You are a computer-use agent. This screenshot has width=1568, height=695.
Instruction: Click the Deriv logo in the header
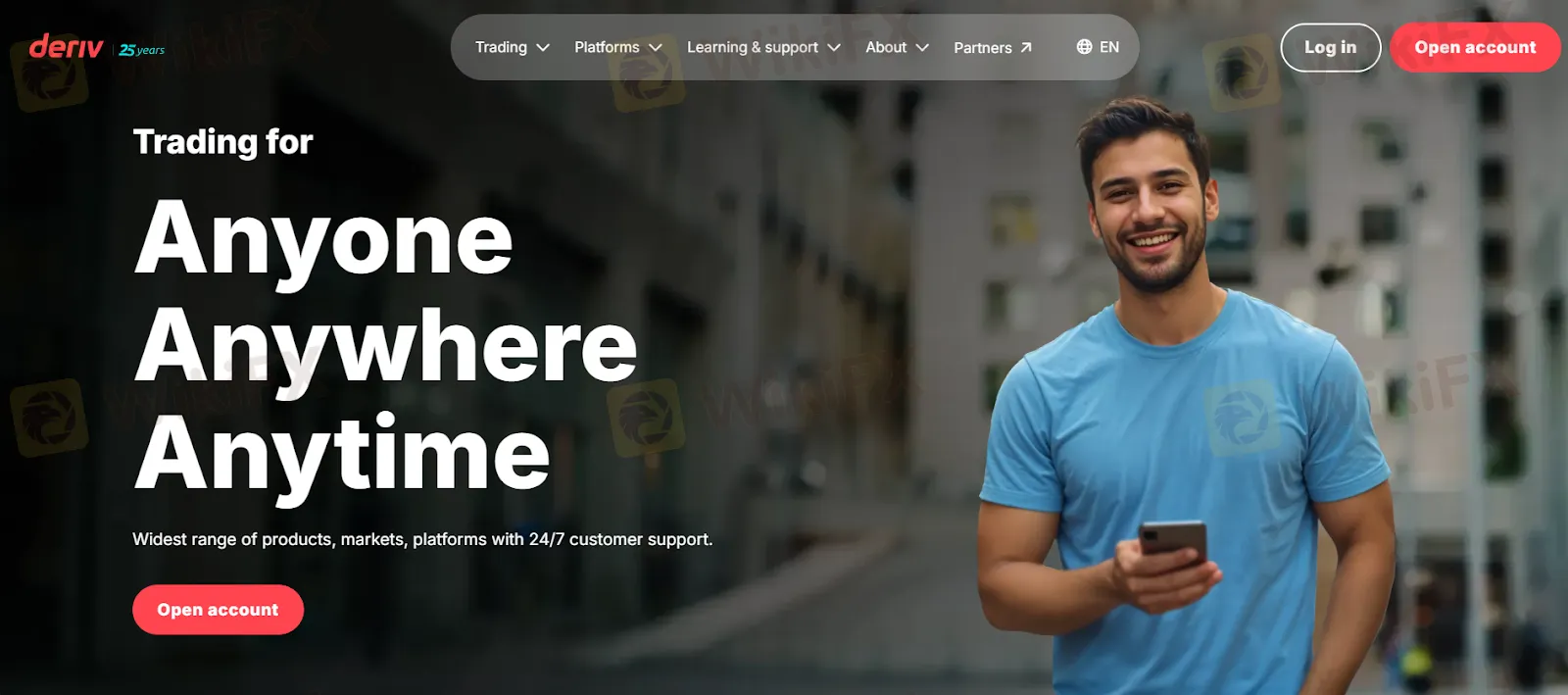pos(66,46)
